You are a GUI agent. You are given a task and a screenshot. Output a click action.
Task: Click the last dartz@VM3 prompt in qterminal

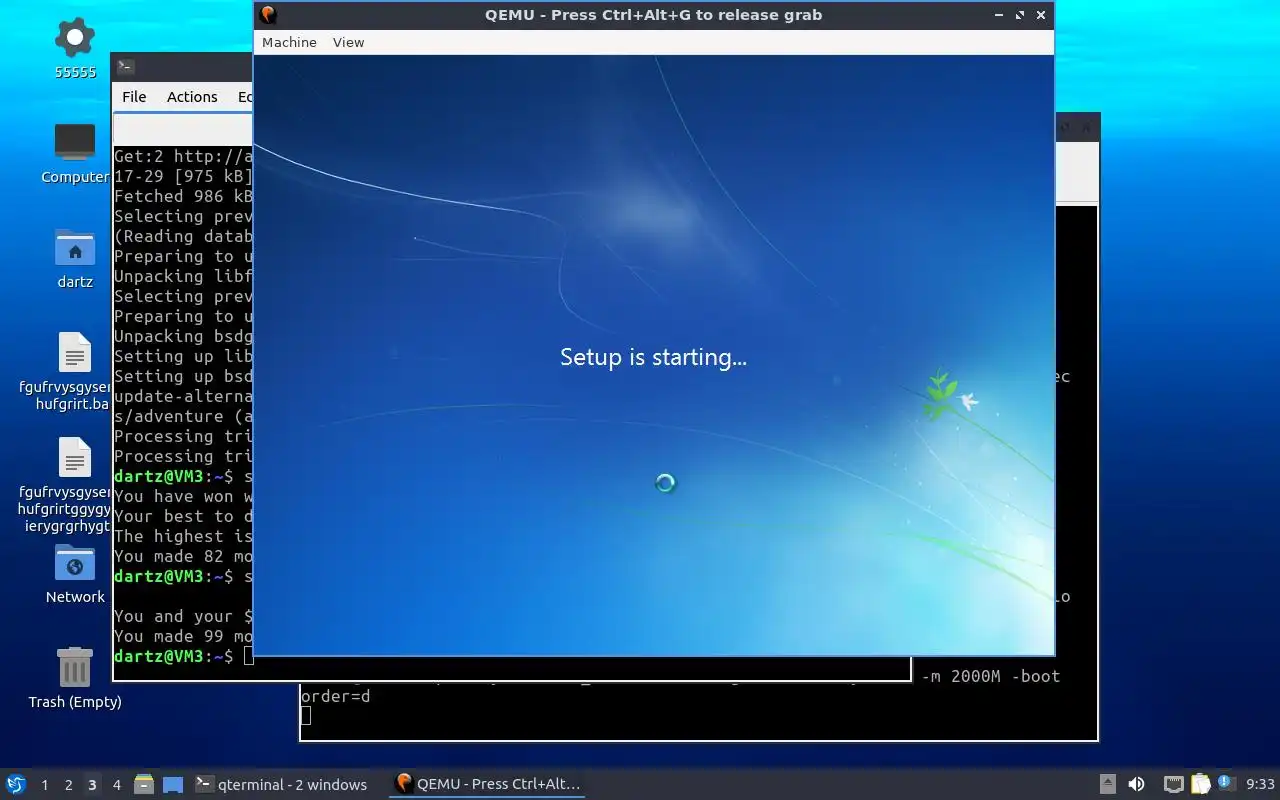click(174, 656)
